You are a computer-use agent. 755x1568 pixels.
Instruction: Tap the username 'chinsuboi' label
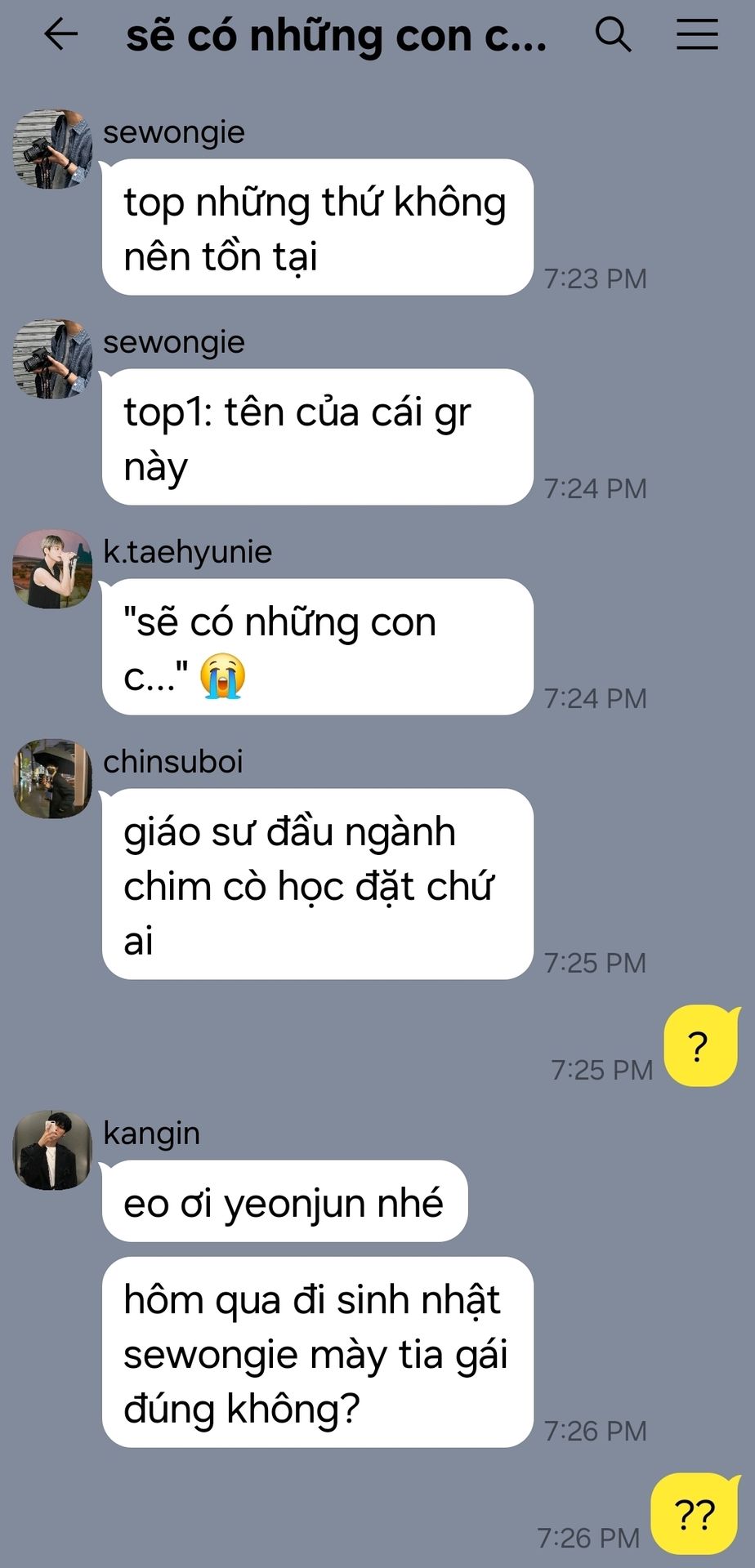173,761
